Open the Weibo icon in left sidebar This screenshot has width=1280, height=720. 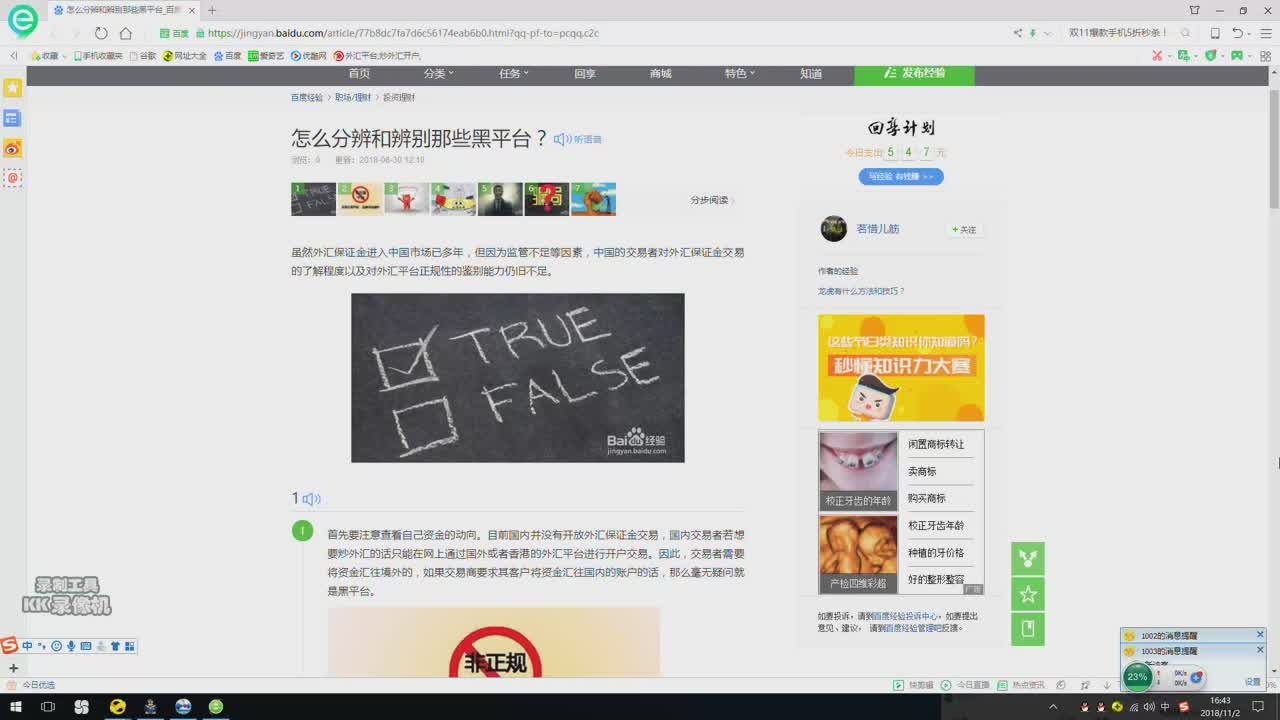pos(13,149)
